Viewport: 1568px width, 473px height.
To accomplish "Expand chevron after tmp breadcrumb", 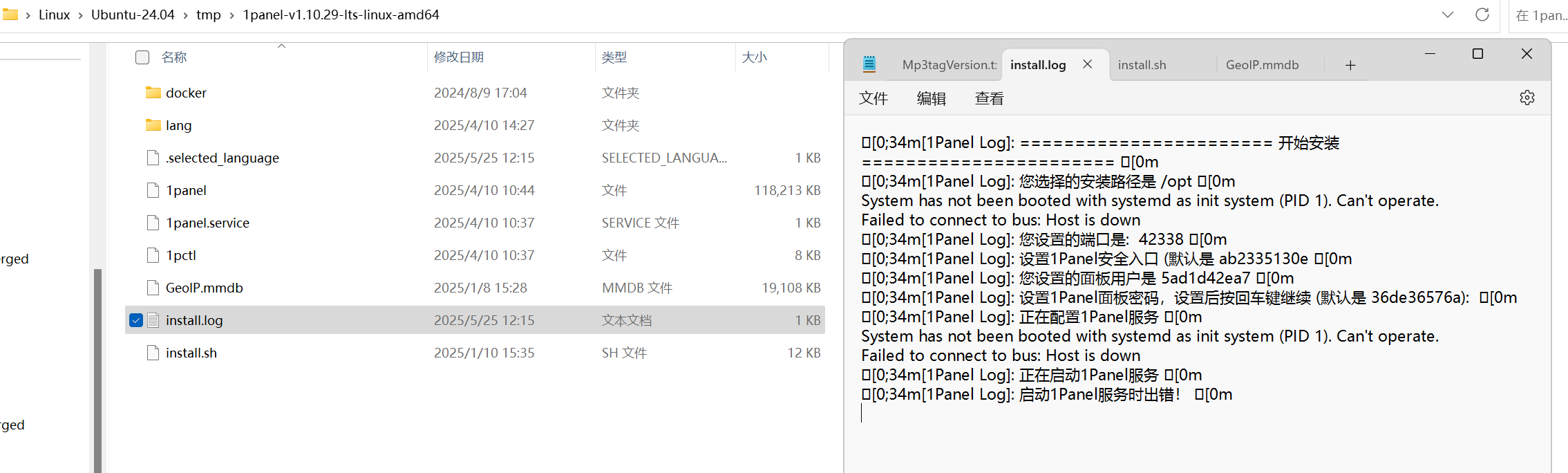I will [x=232, y=15].
